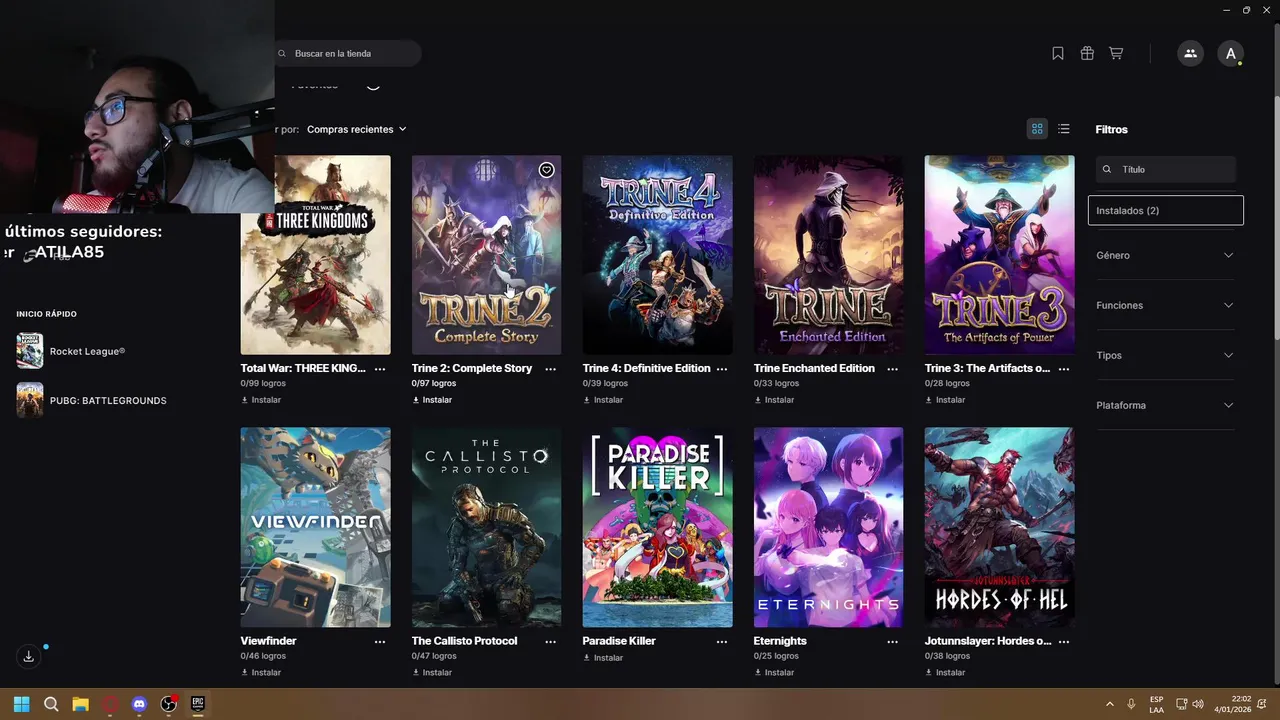Click the Viewfinder title text

pyautogui.click(x=269, y=642)
